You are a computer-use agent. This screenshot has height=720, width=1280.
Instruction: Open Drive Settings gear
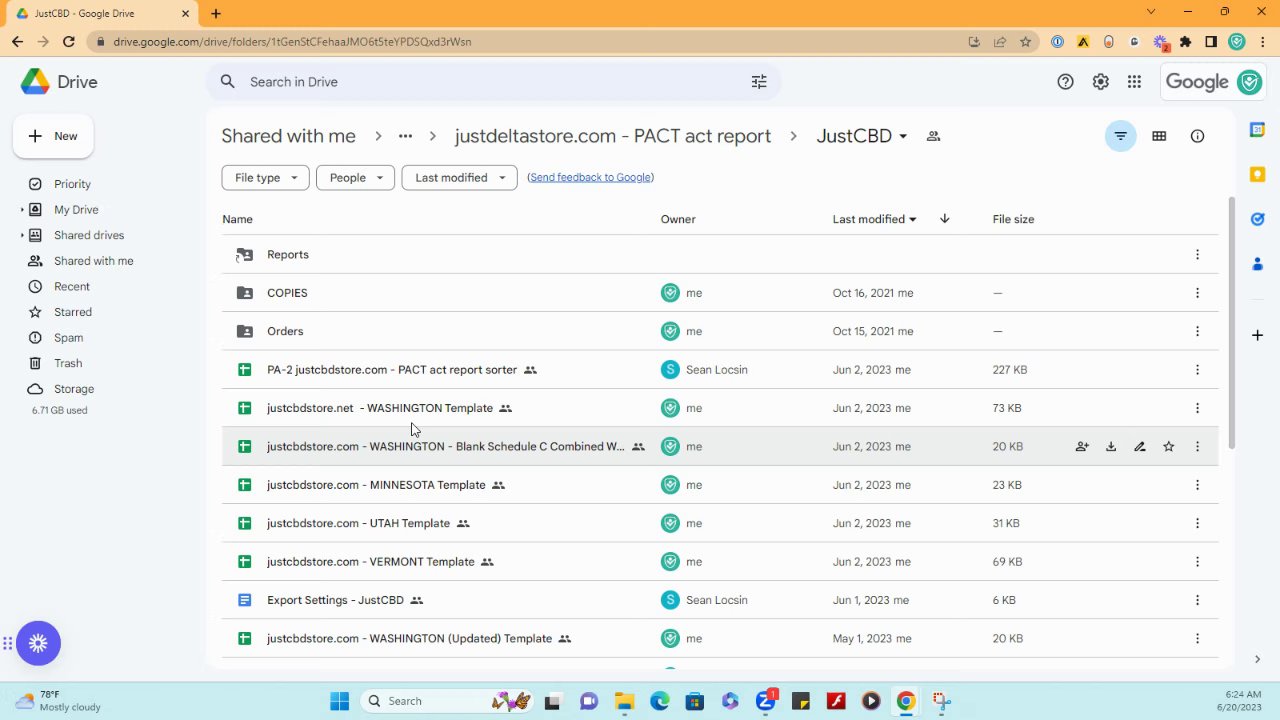pos(1100,82)
